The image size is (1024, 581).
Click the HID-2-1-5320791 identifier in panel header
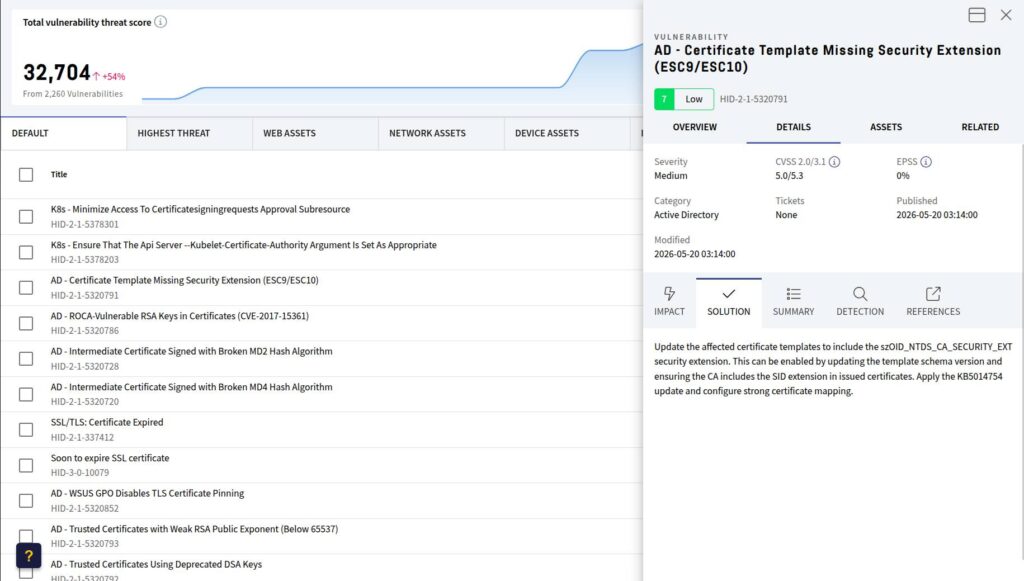click(x=754, y=99)
